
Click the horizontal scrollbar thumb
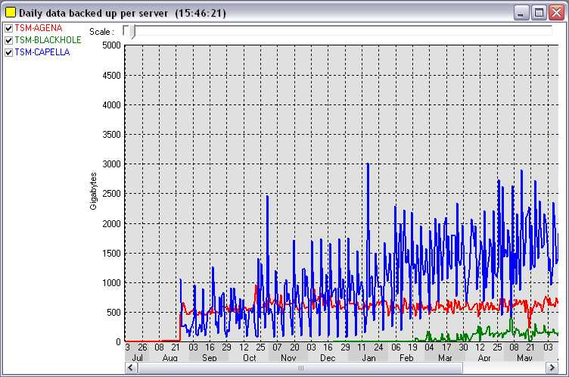tap(300, 368)
